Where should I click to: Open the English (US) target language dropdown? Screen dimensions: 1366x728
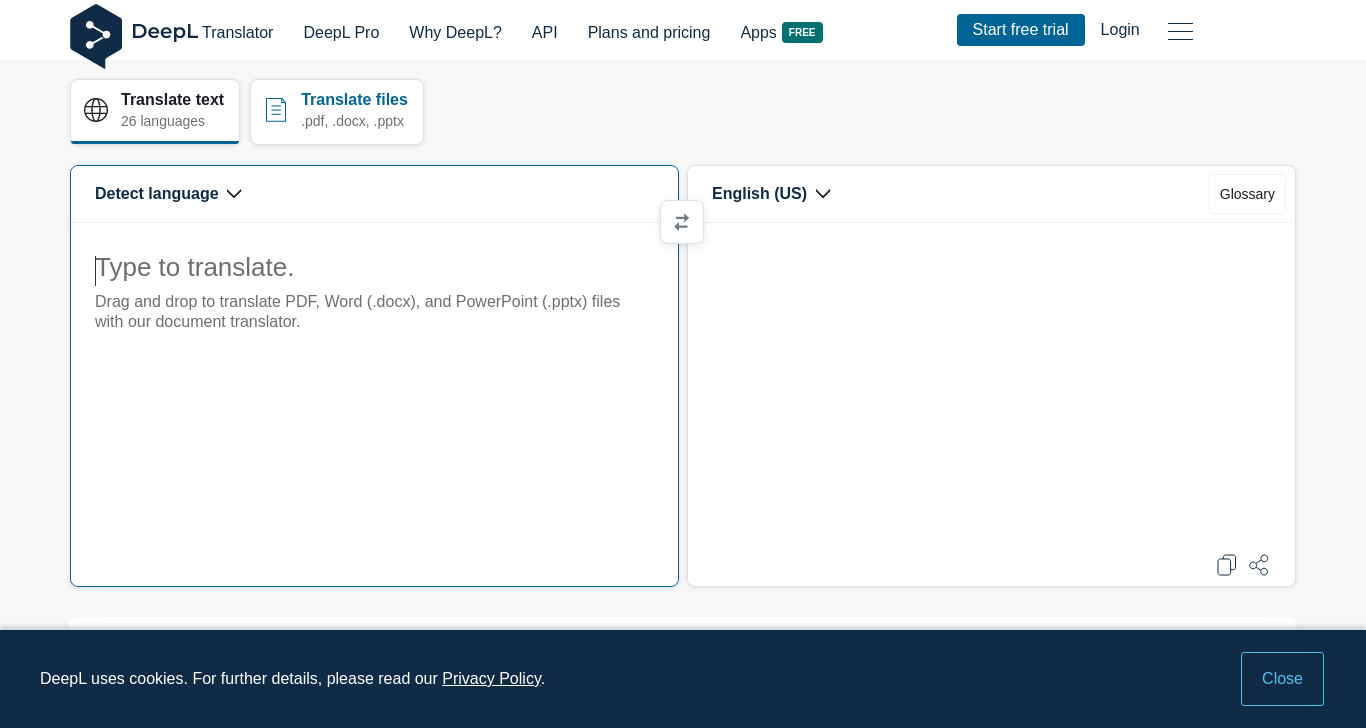(771, 194)
